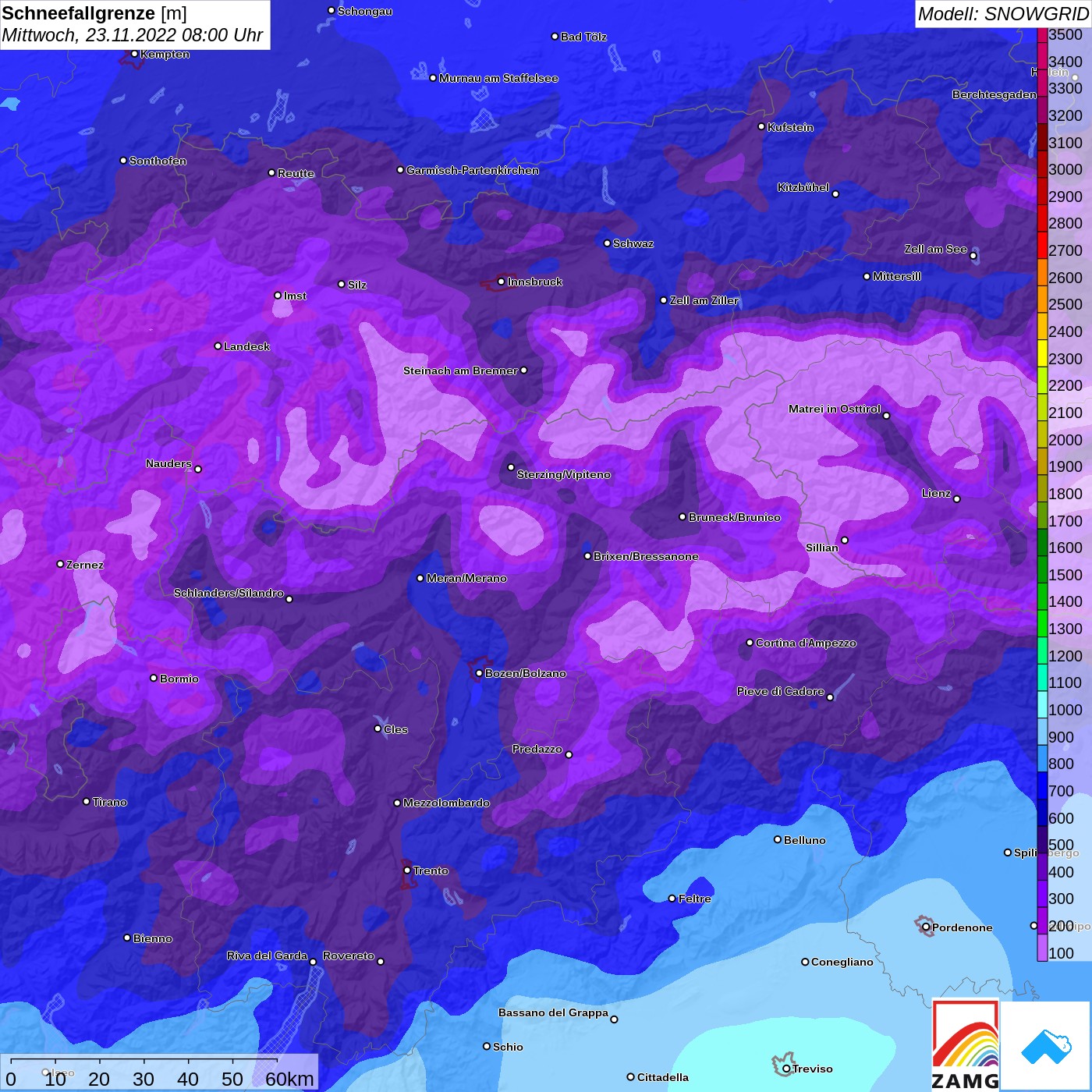Click the Trento city marker dot

406,870
